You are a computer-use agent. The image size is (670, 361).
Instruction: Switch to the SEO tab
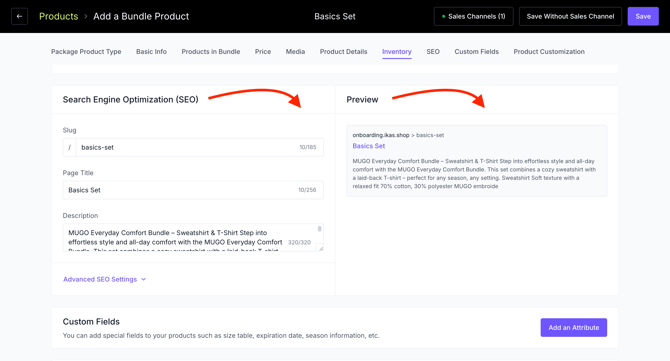pyautogui.click(x=433, y=52)
